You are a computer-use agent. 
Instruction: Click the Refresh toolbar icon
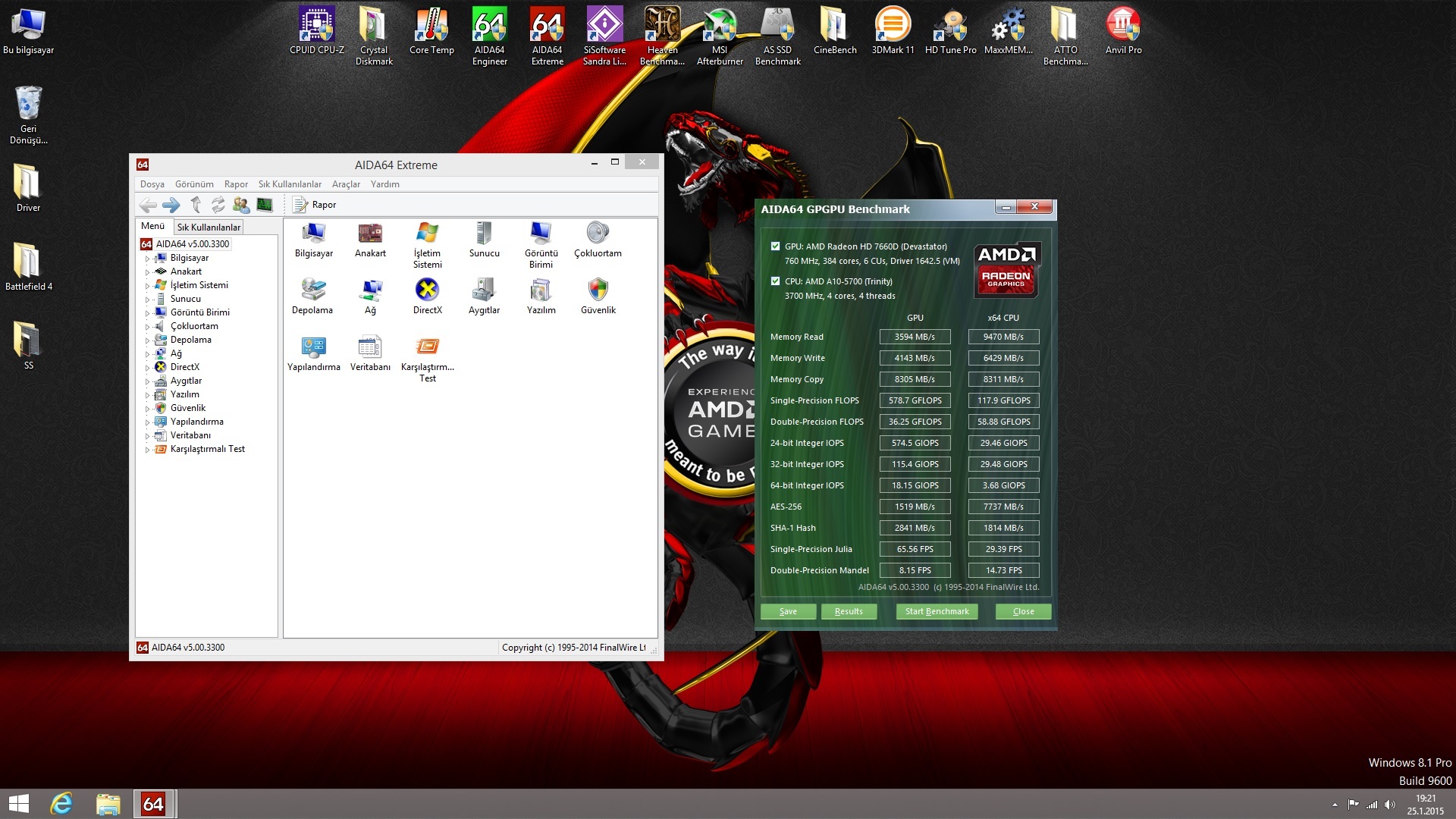[218, 205]
